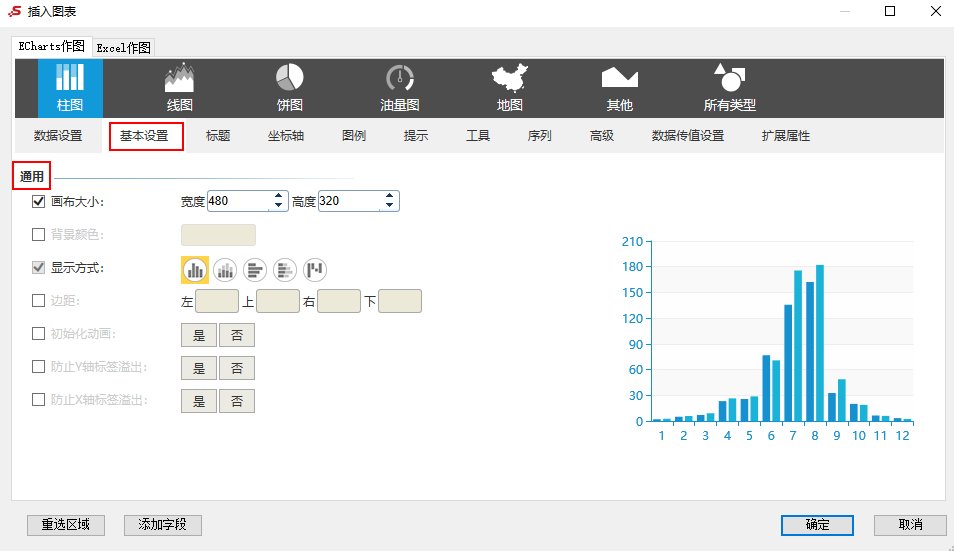The image size is (954, 551).
Task: Toggle the 显示方式 checkbox
Action: pos(38,268)
